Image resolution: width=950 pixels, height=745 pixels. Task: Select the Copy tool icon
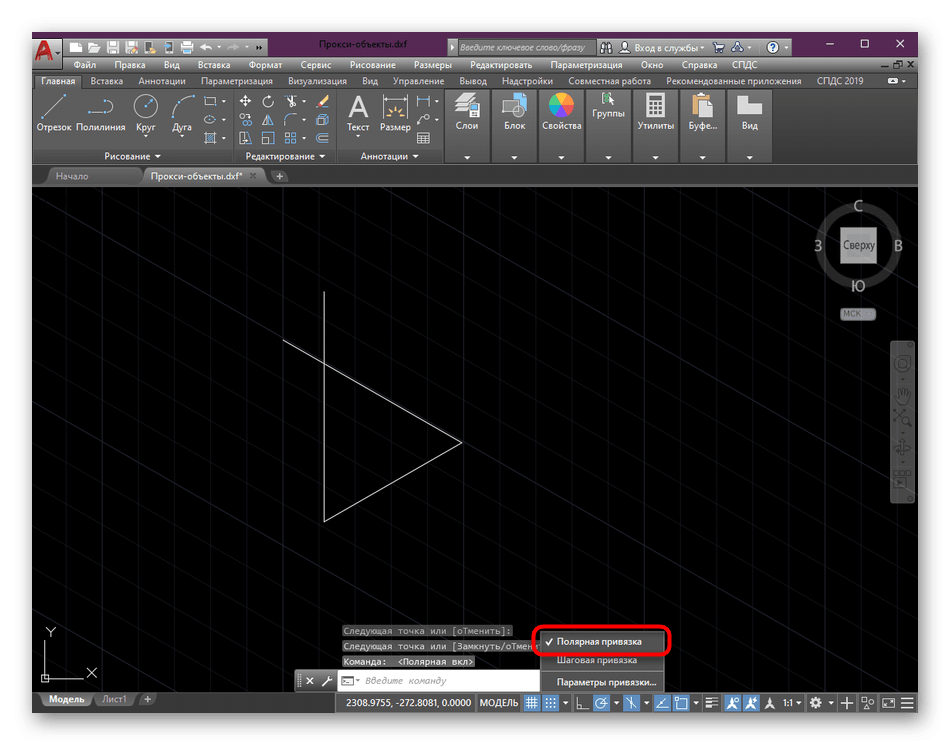pyautogui.click(x=245, y=119)
